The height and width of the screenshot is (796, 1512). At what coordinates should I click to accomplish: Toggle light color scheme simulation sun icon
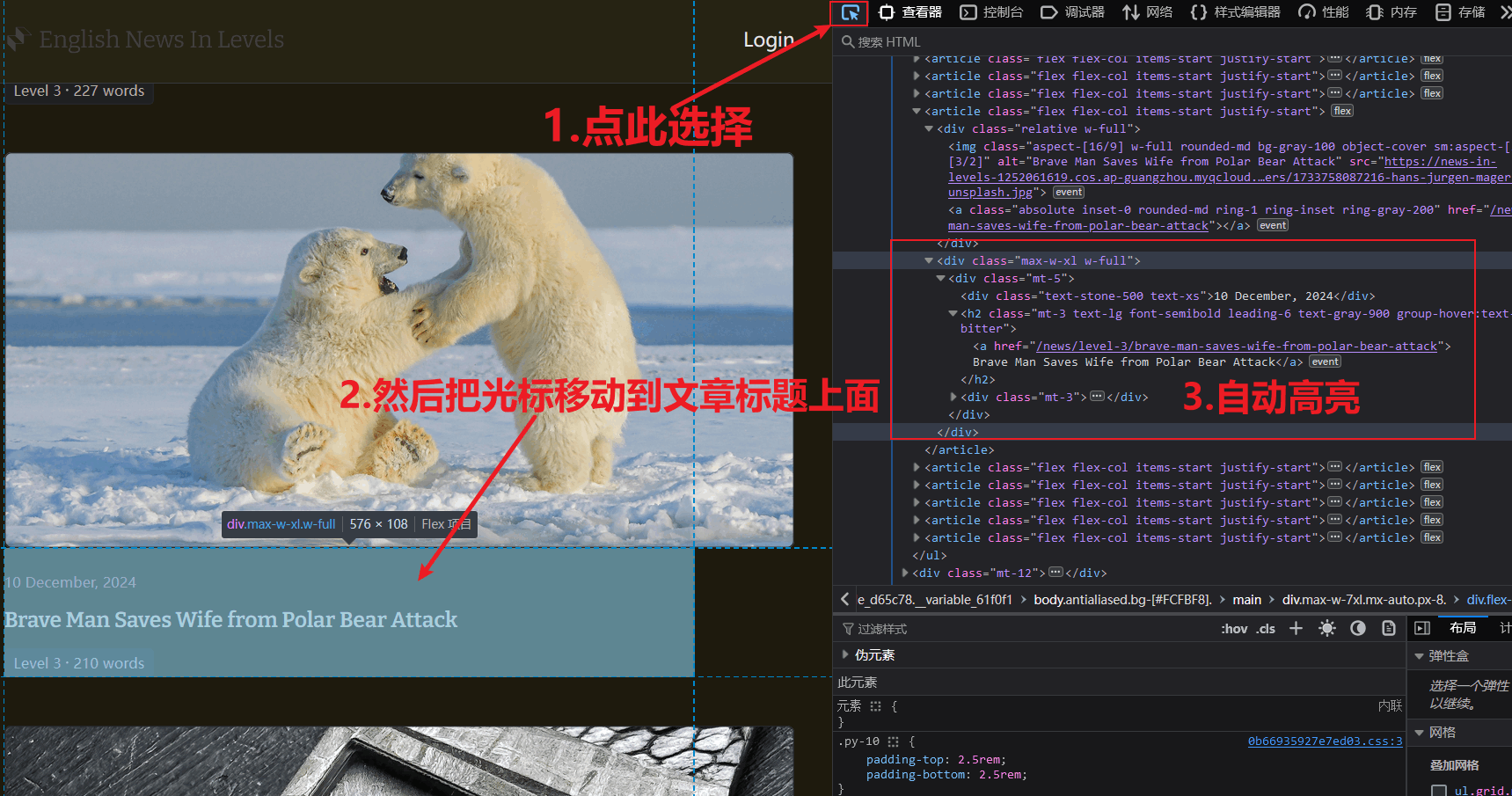(x=1327, y=628)
